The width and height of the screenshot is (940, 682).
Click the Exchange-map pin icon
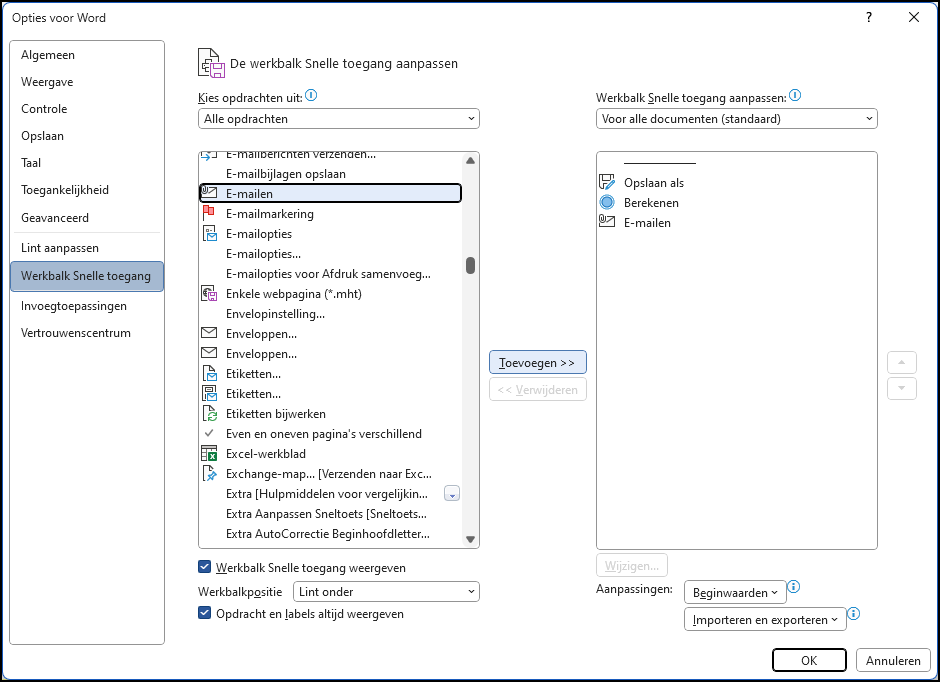(209, 473)
